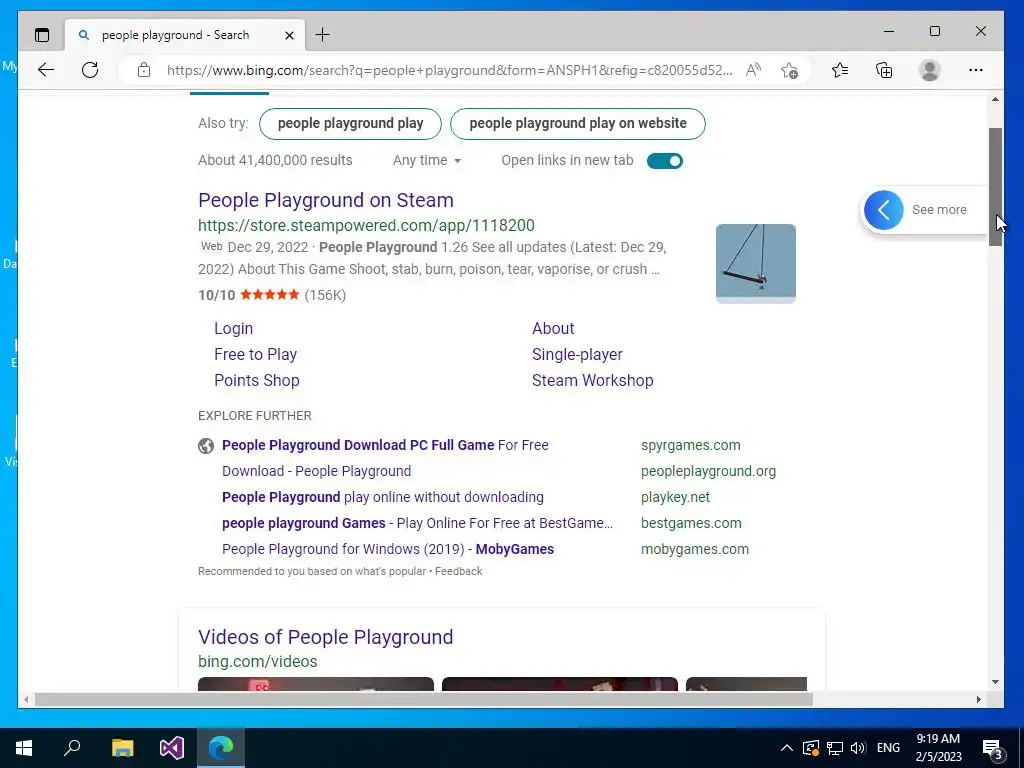The height and width of the screenshot is (768, 1024).
Task: Click the horizontal scroll right arrow
Action: coord(978,699)
